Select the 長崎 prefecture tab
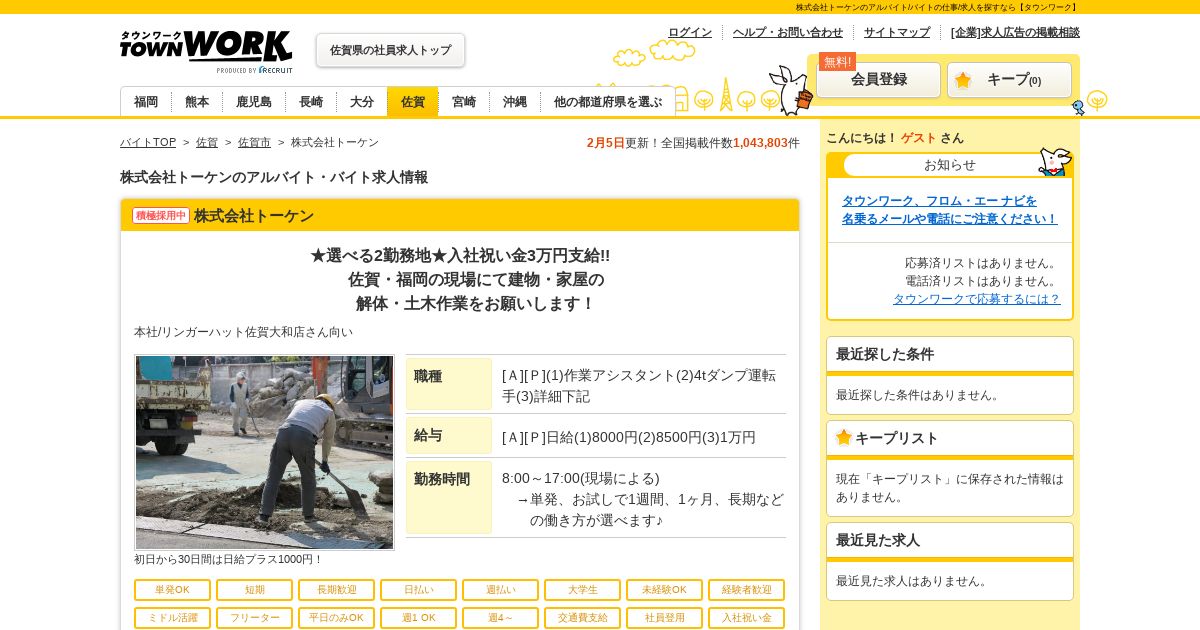Viewport: 1200px width, 630px height. 311,102
